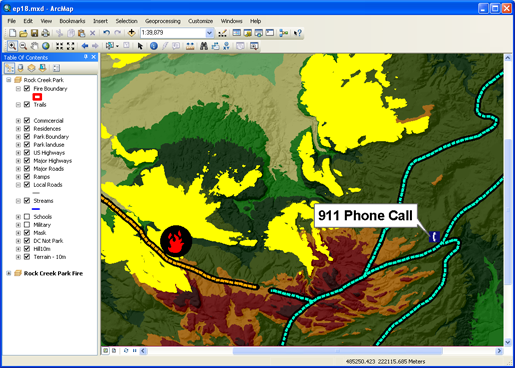Screen dimensions: 515x368
Task: Select the Zoom Out tool
Action: (x=23, y=46)
